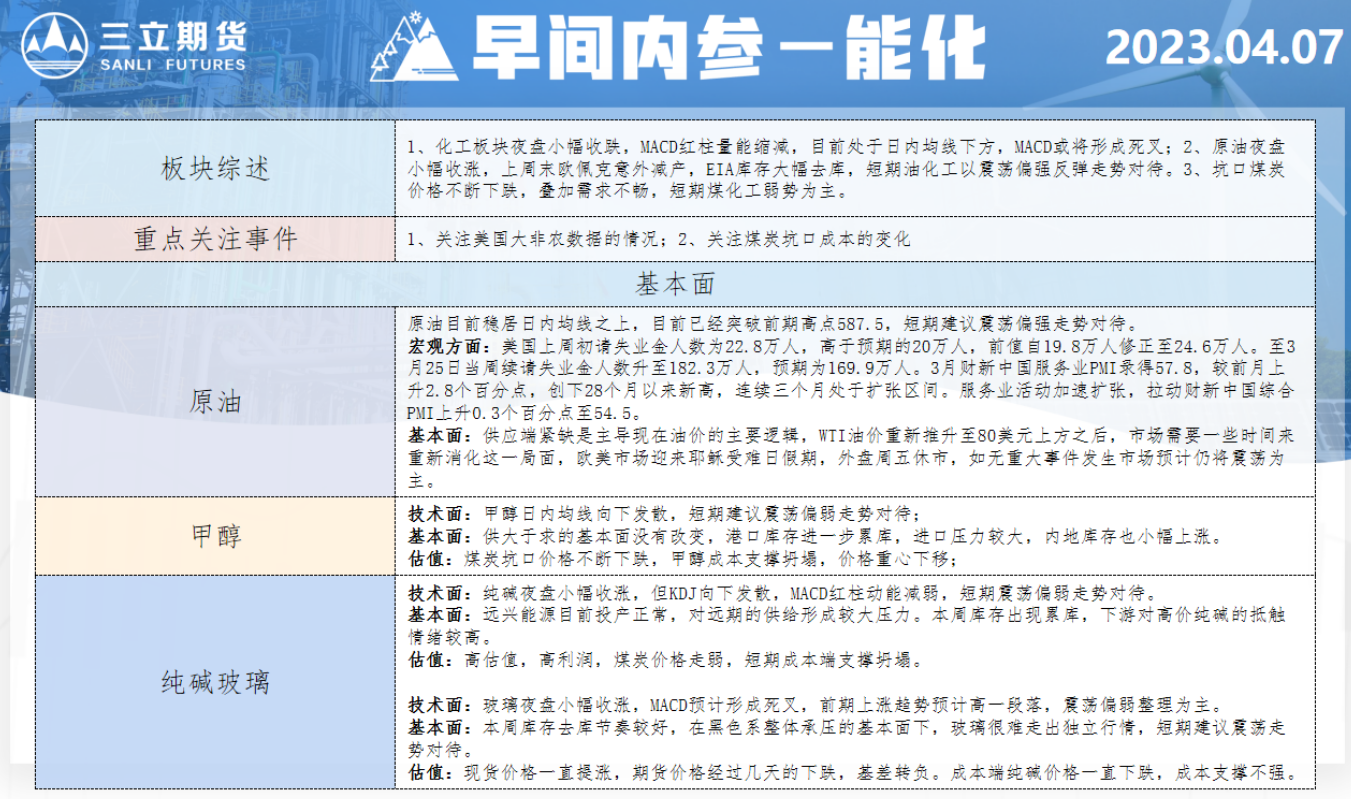Select the 原油 row header cell

pyautogui.click(x=216, y=402)
